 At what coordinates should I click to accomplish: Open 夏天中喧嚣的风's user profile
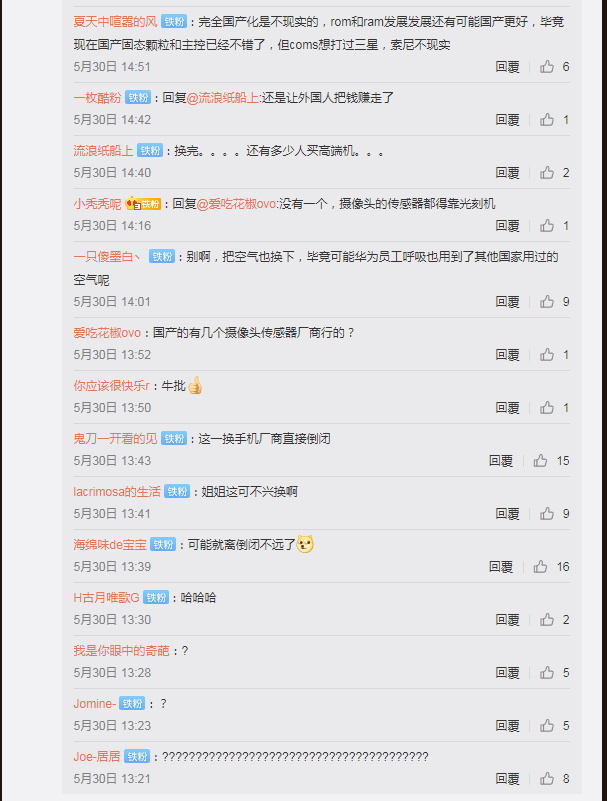click(115, 21)
